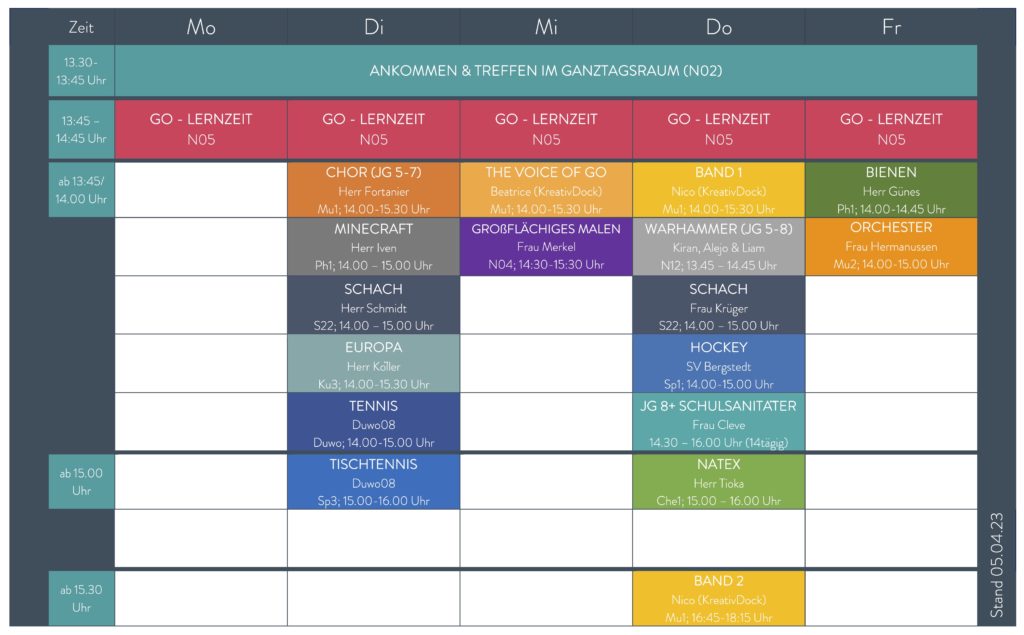Open the THE VOICE OF GO block
This screenshot has width=1024, height=635.
pos(546,189)
